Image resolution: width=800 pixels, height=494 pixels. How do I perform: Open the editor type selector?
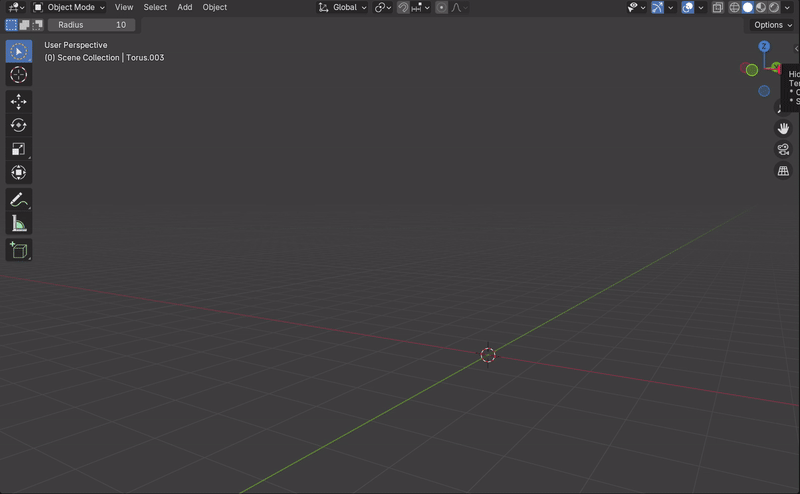coord(16,7)
